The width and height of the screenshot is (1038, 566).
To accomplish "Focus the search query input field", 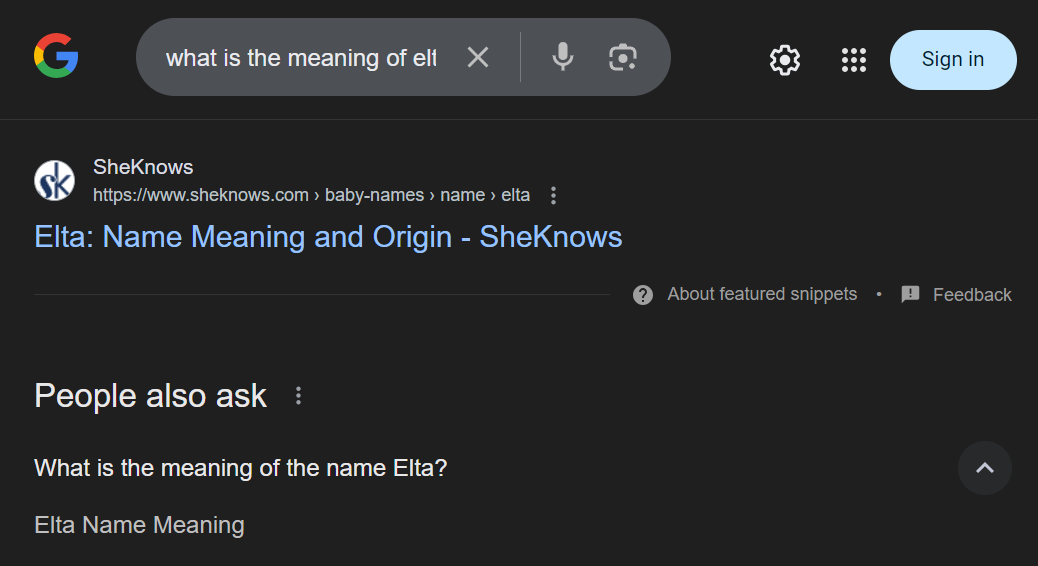I will point(300,58).
